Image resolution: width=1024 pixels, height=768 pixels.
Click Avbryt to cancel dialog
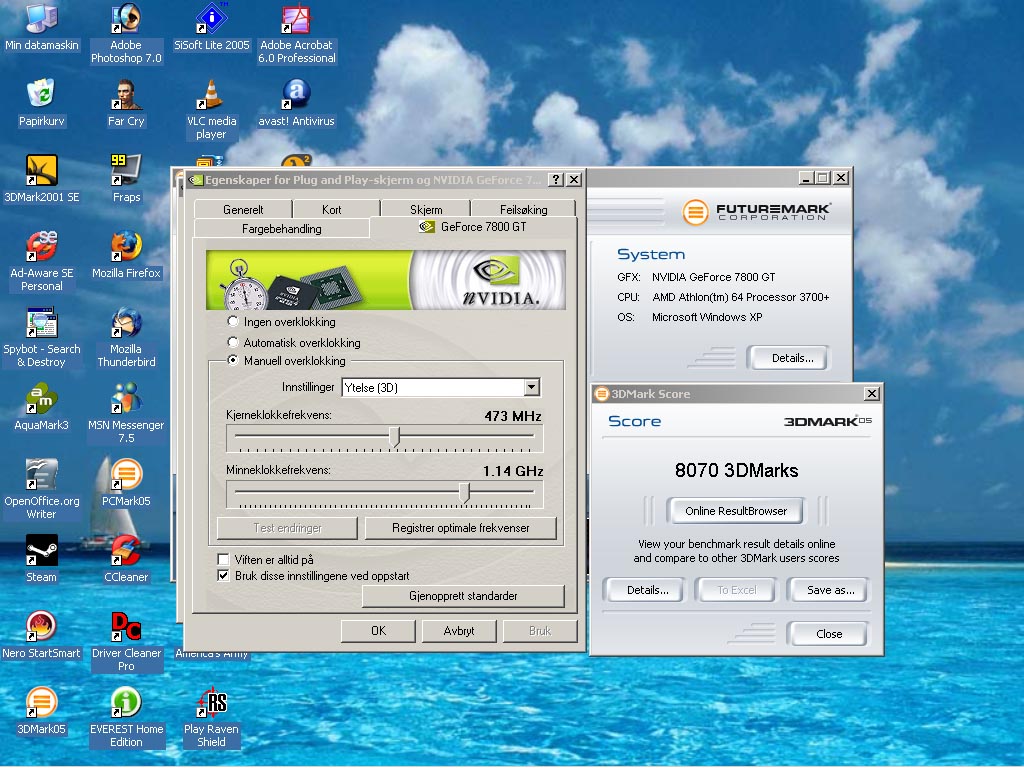[x=458, y=631]
